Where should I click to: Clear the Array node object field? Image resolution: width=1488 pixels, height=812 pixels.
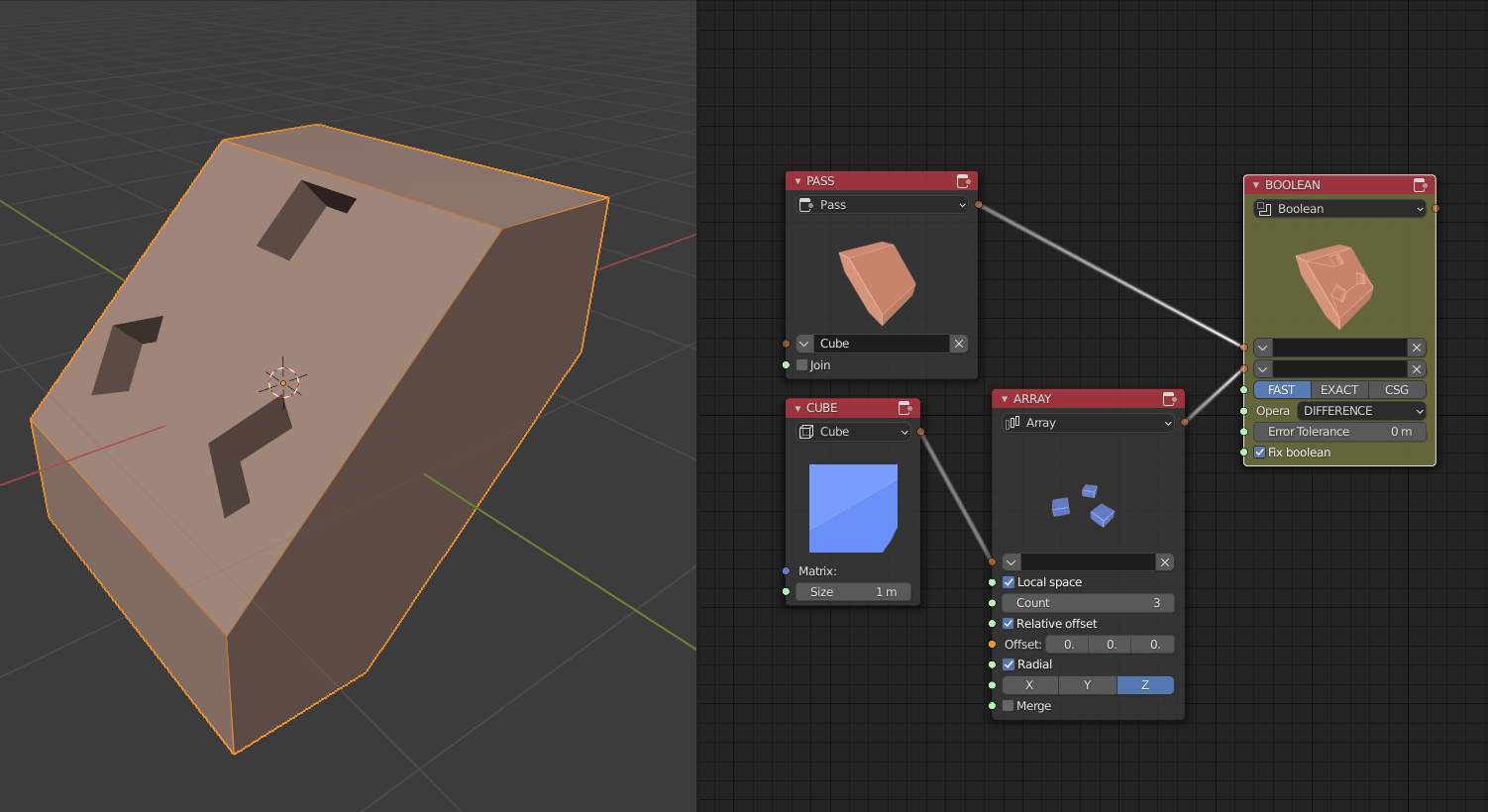1165,562
